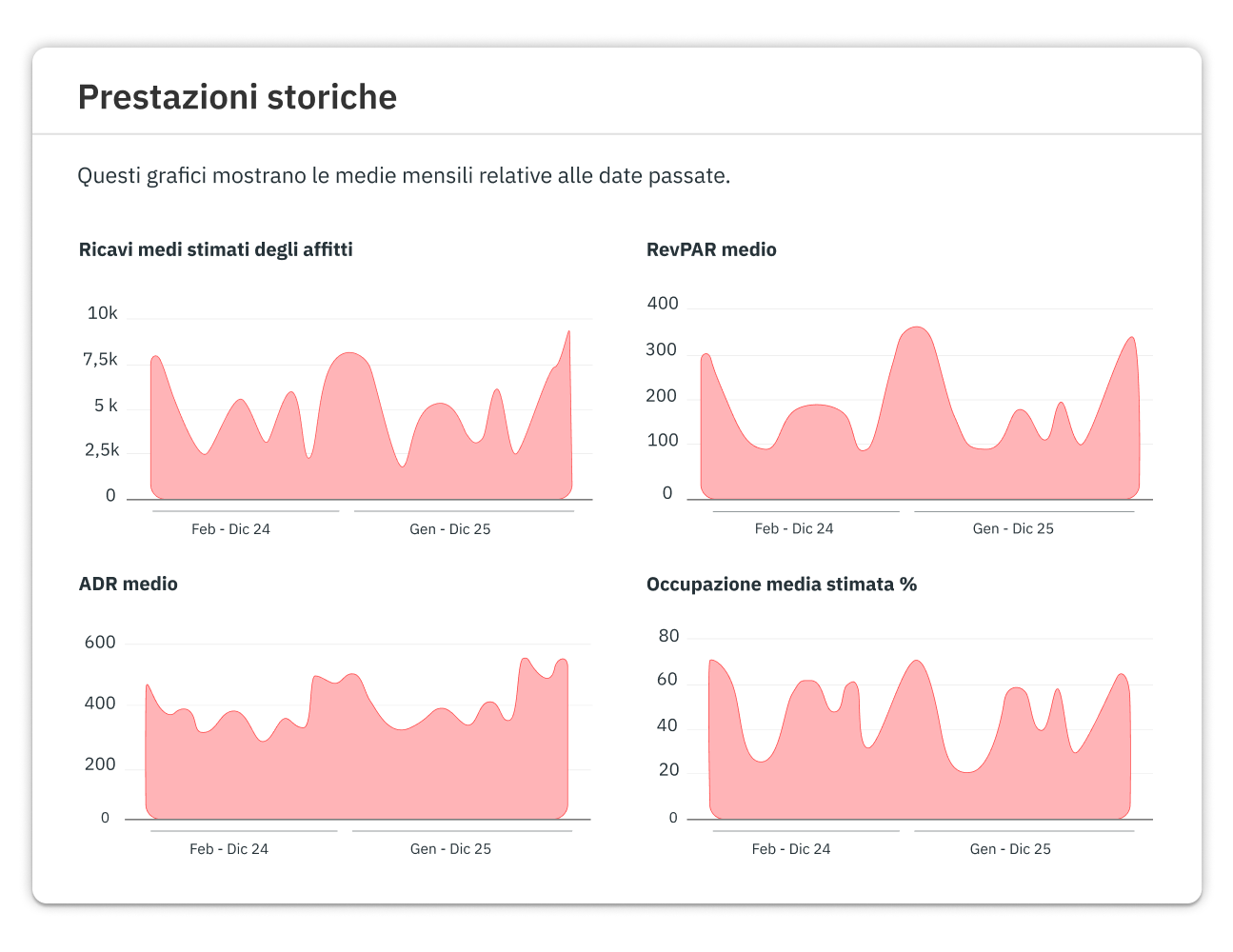Viewport: 1233px width, 952px height.
Task: Select Gen - Dic 25 under Occupazione chart
Action: 1010,849
